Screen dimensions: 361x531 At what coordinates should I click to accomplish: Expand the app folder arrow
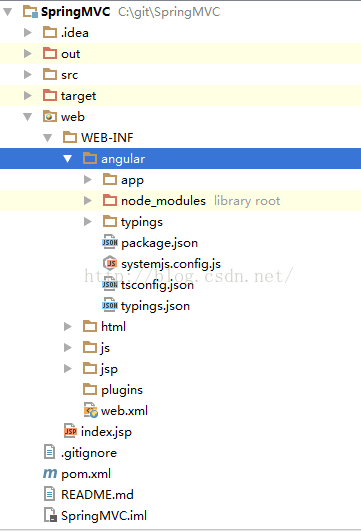coord(88,179)
